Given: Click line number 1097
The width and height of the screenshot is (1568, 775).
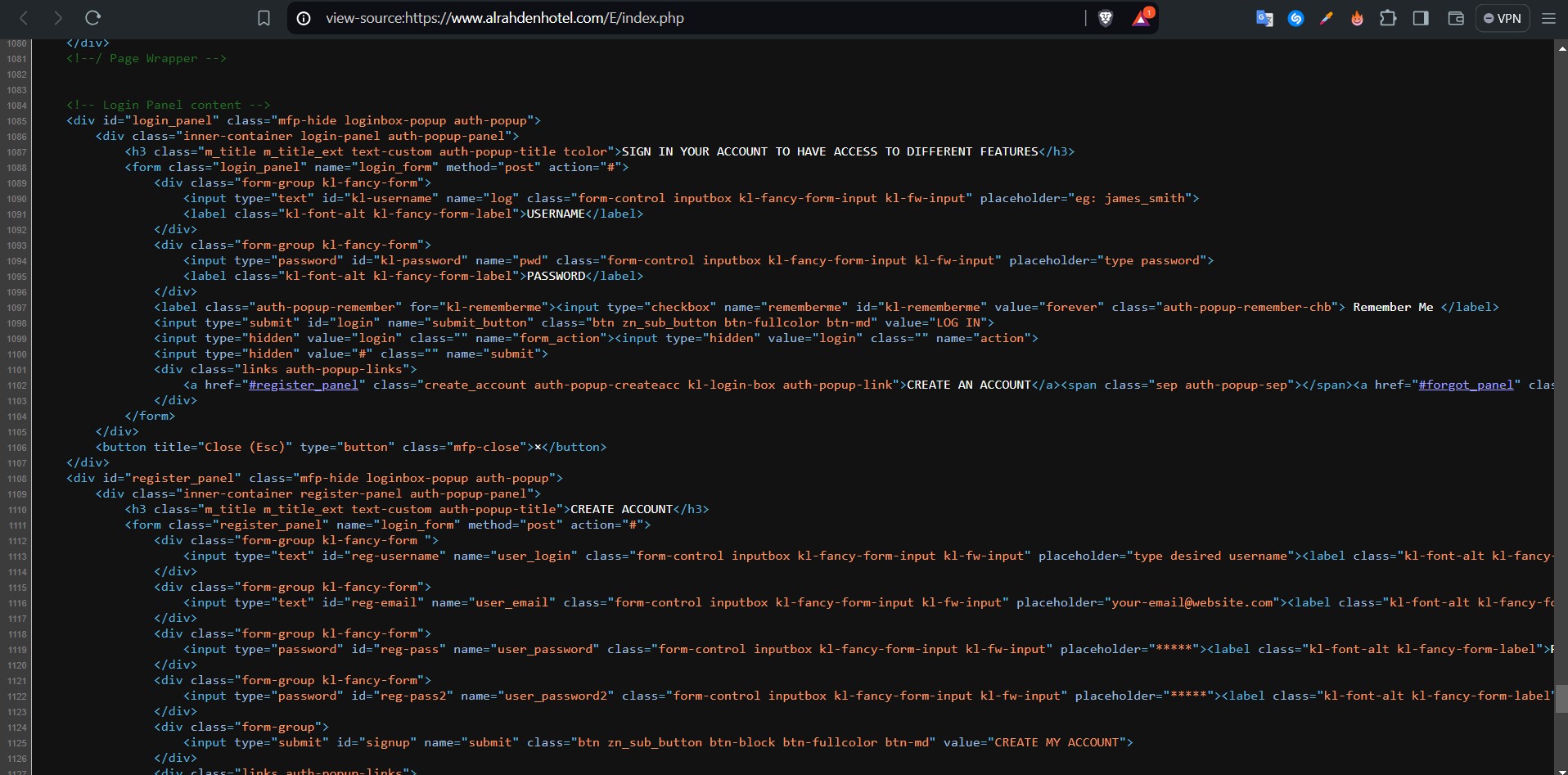Looking at the screenshot, I should pyautogui.click(x=16, y=308).
